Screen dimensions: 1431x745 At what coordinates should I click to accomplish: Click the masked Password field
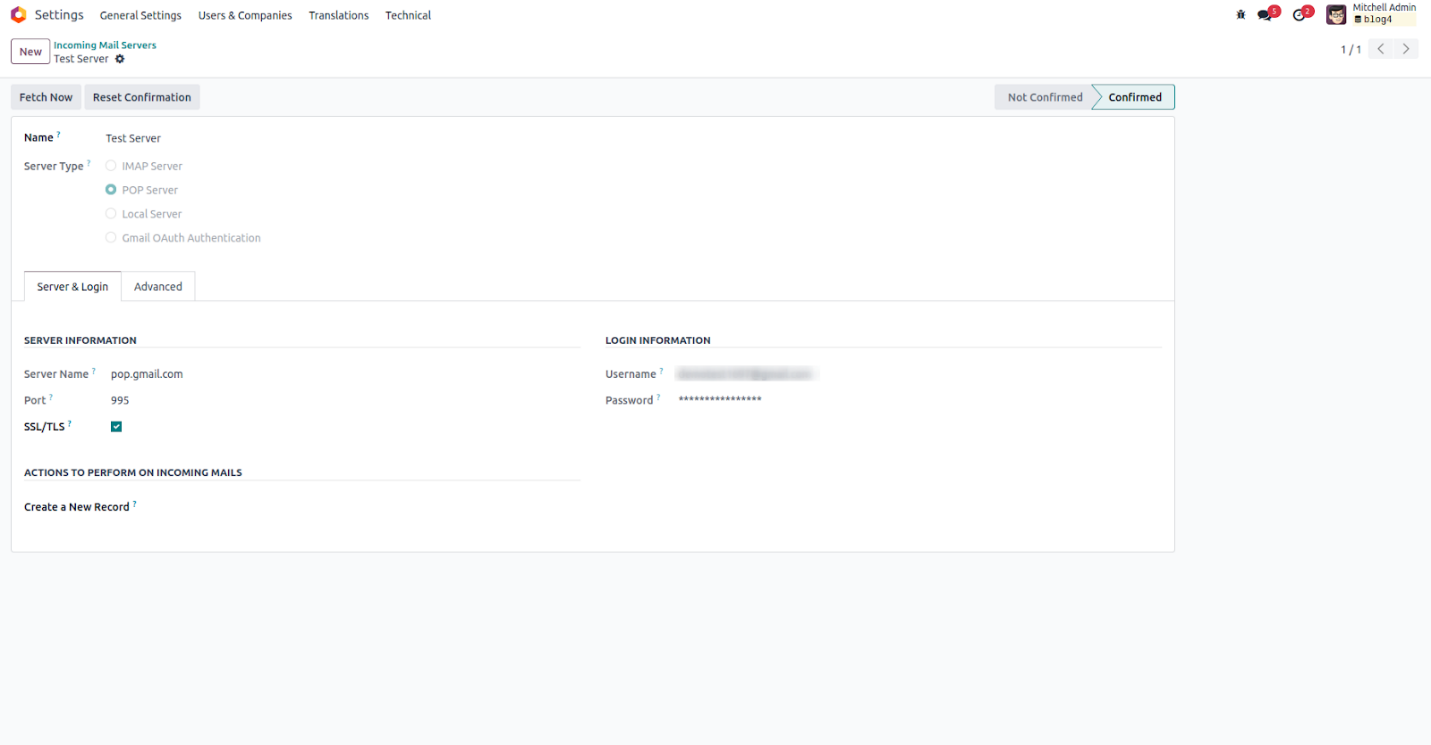(720, 400)
